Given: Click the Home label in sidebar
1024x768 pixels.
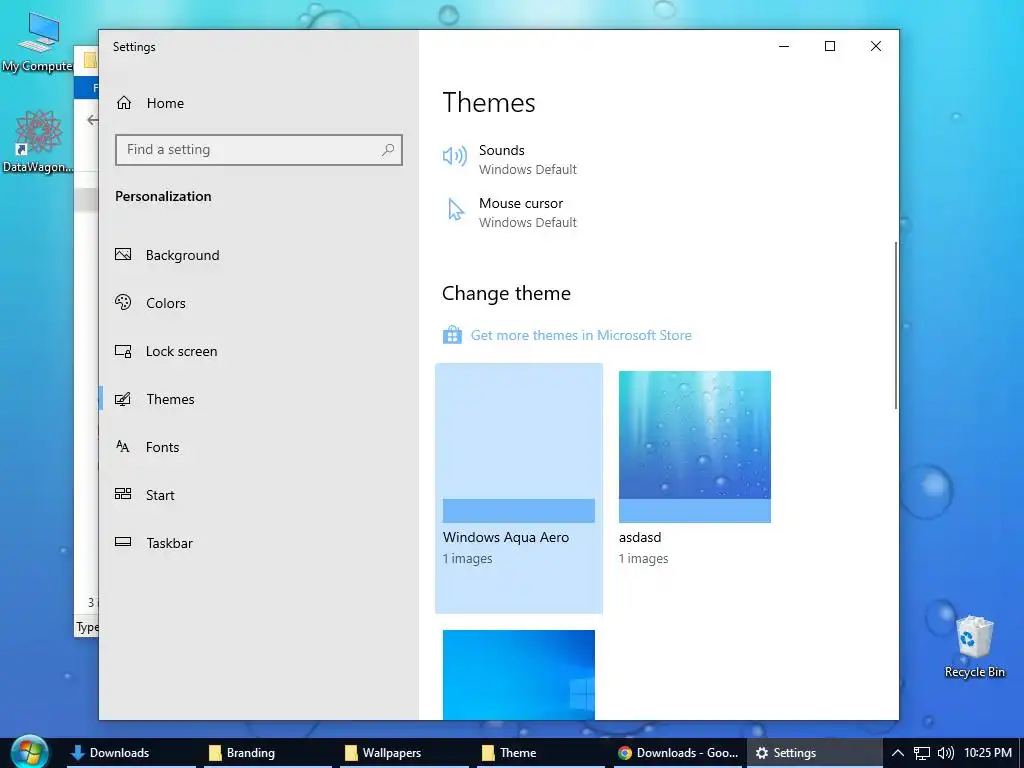Looking at the screenshot, I should [165, 103].
